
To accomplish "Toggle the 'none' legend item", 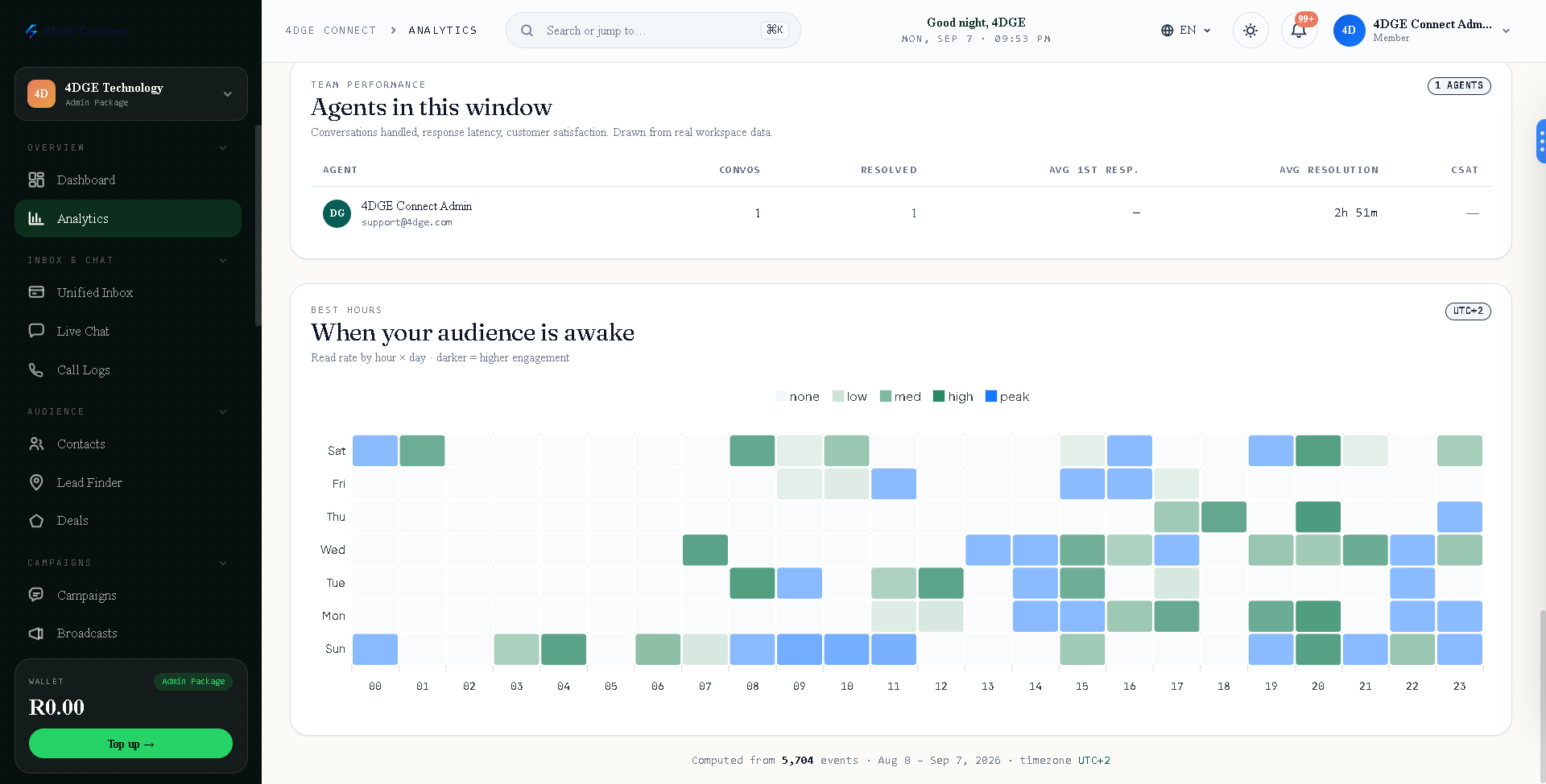I will (x=797, y=397).
